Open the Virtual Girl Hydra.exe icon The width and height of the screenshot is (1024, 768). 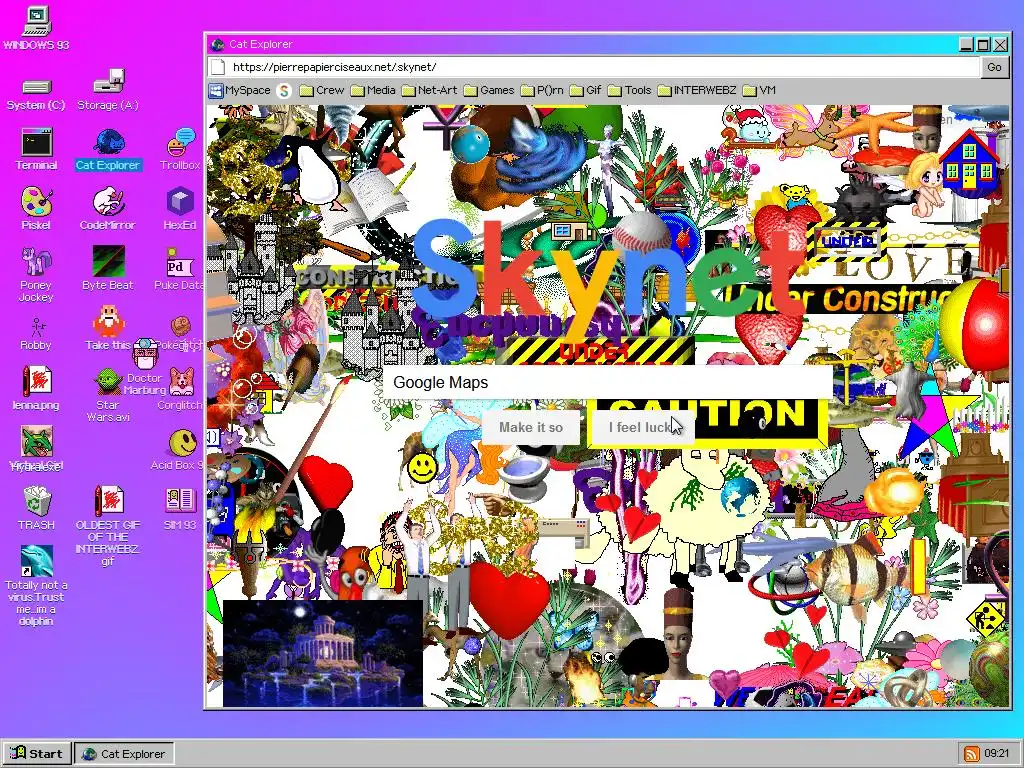(36, 449)
